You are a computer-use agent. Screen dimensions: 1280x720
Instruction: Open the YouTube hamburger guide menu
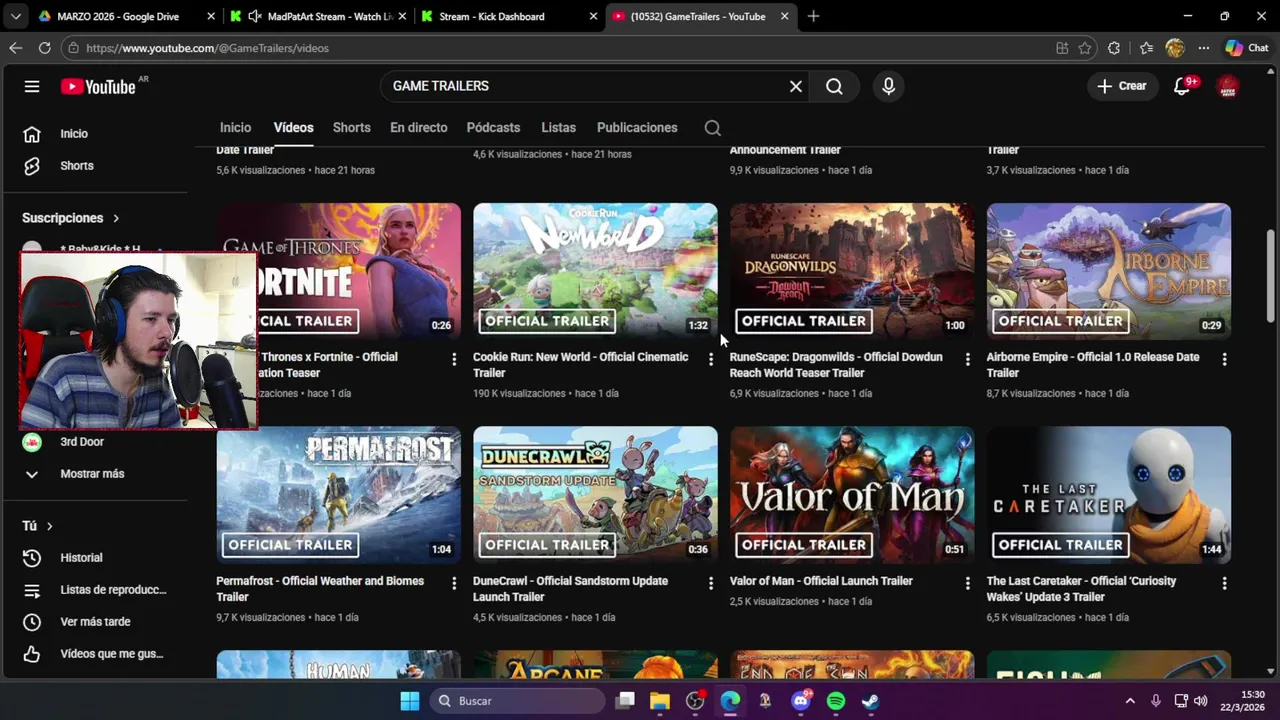click(32, 86)
